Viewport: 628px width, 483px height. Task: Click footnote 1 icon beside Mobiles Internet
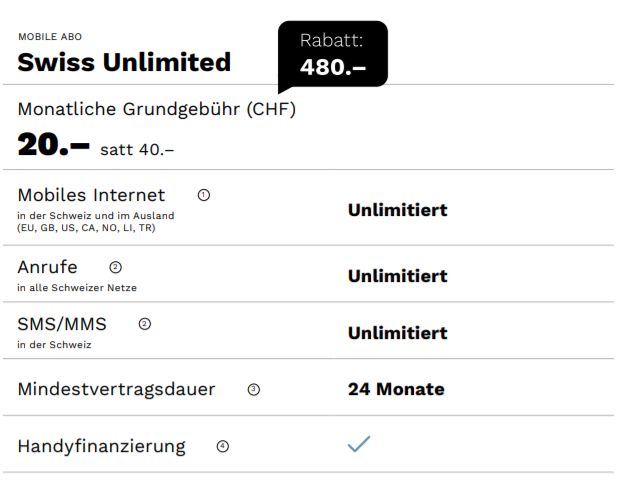pos(204,195)
